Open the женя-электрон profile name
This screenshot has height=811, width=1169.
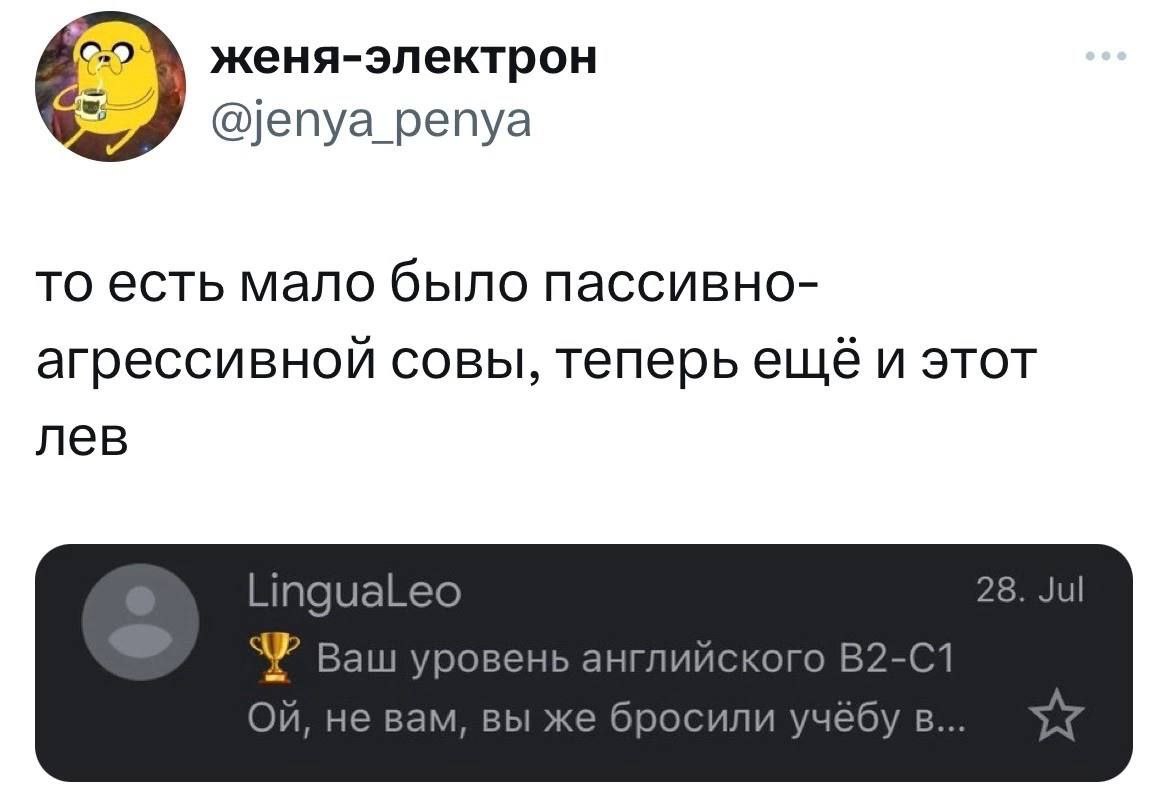405,59
